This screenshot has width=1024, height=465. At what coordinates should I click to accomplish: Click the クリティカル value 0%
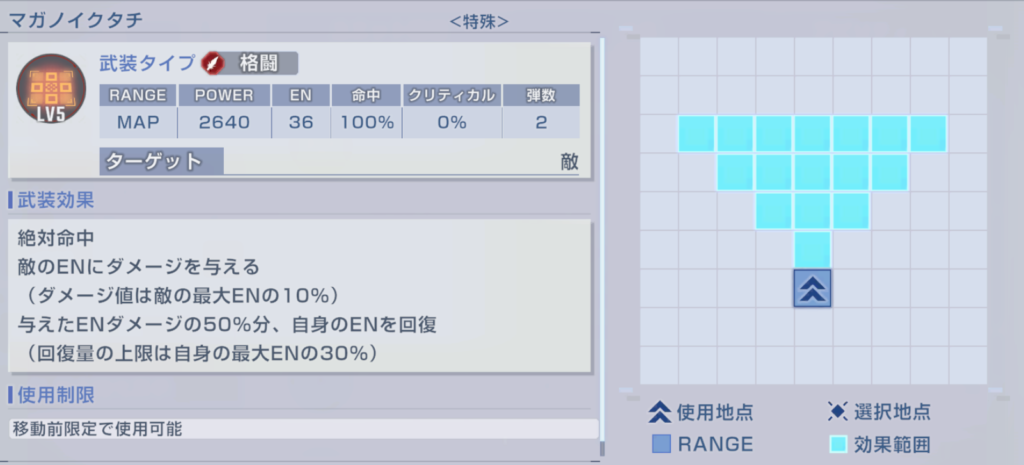pos(451,123)
